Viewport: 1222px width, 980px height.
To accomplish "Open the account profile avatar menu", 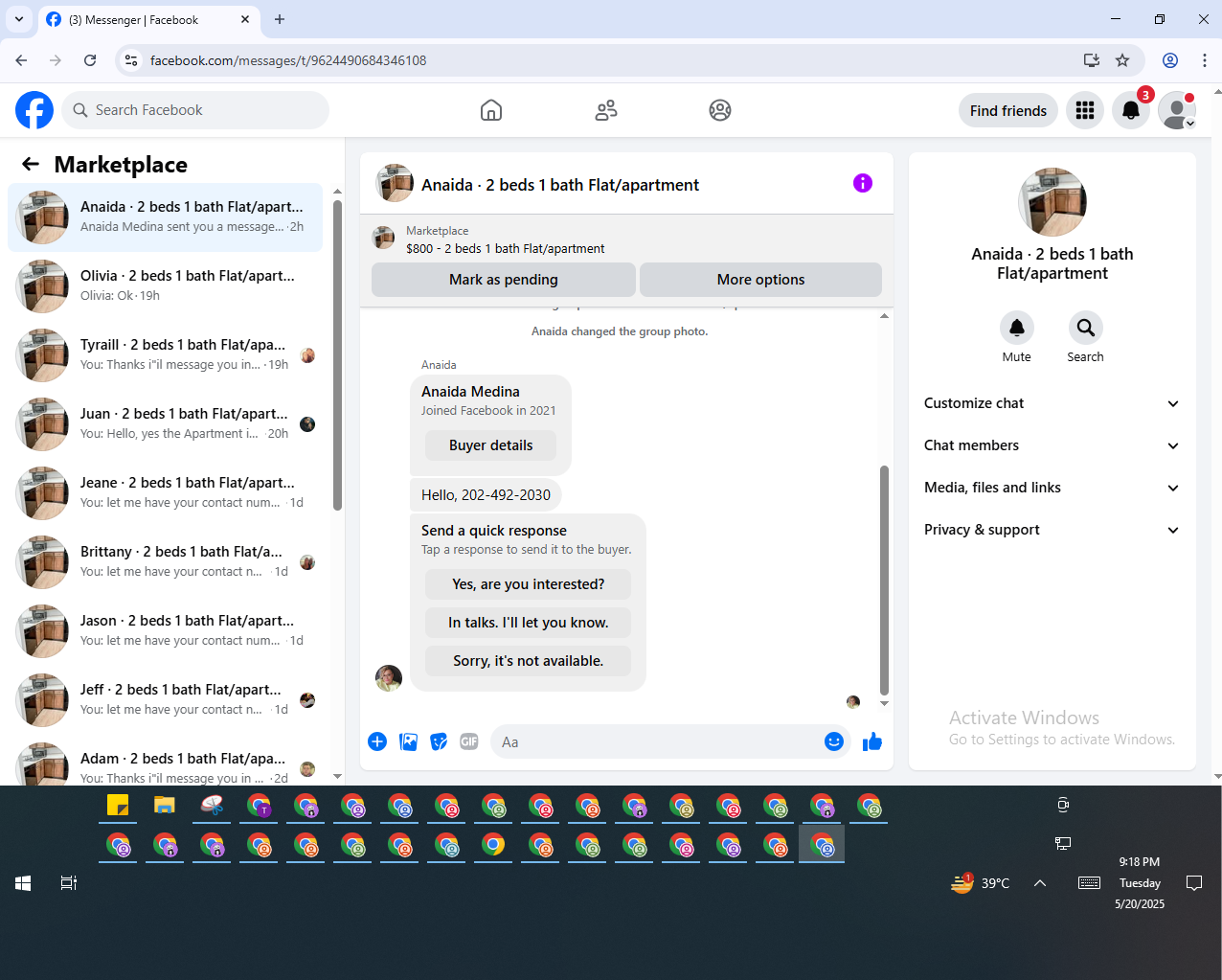I will tap(1177, 111).
